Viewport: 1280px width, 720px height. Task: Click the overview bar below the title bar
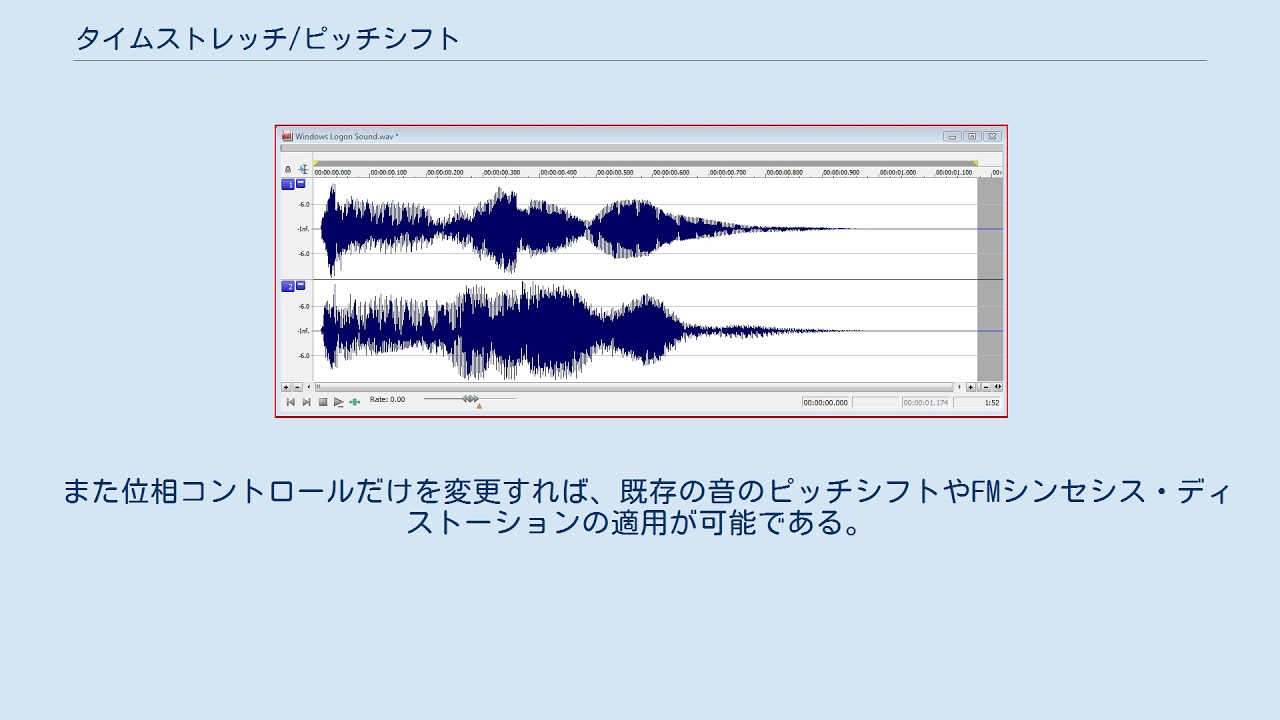pos(641,148)
